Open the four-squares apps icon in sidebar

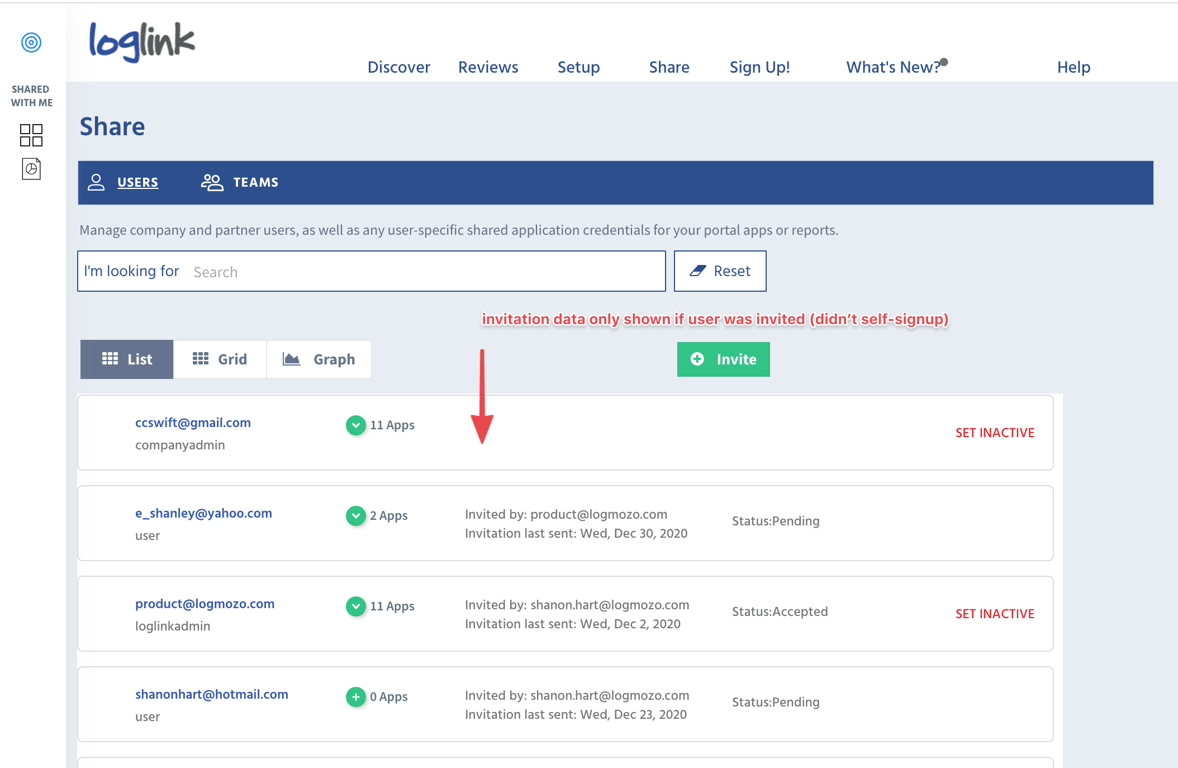pyautogui.click(x=31, y=135)
